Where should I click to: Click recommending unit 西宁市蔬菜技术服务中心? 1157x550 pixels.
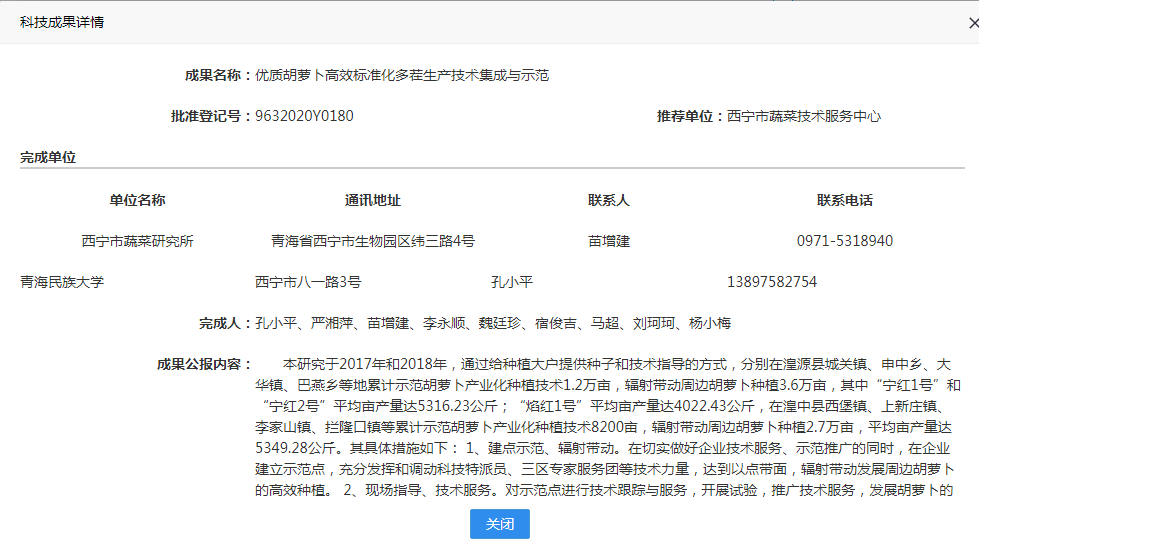[x=804, y=116]
